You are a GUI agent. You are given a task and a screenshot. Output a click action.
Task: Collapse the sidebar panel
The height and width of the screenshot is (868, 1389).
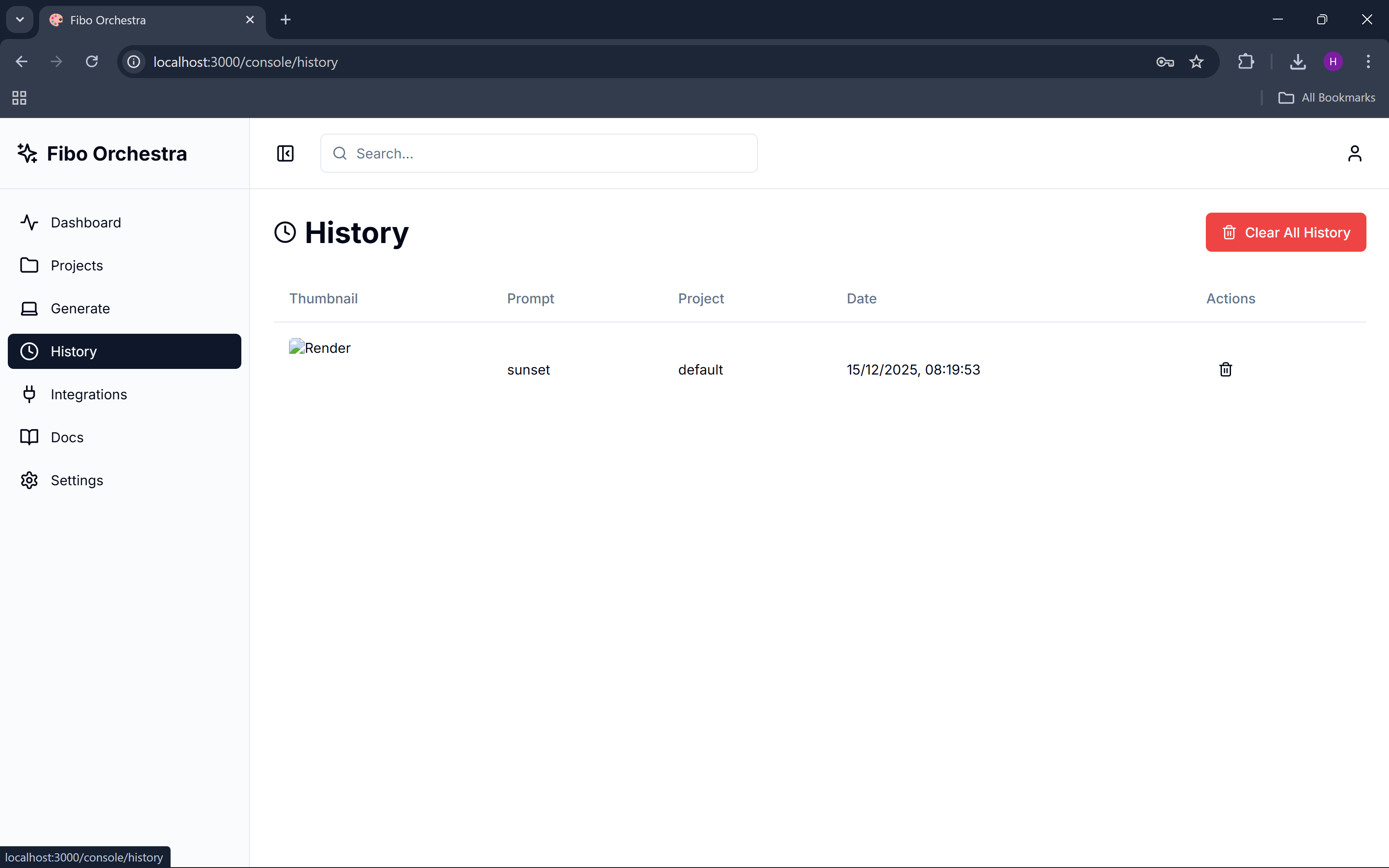pyautogui.click(x=285, y=153)
